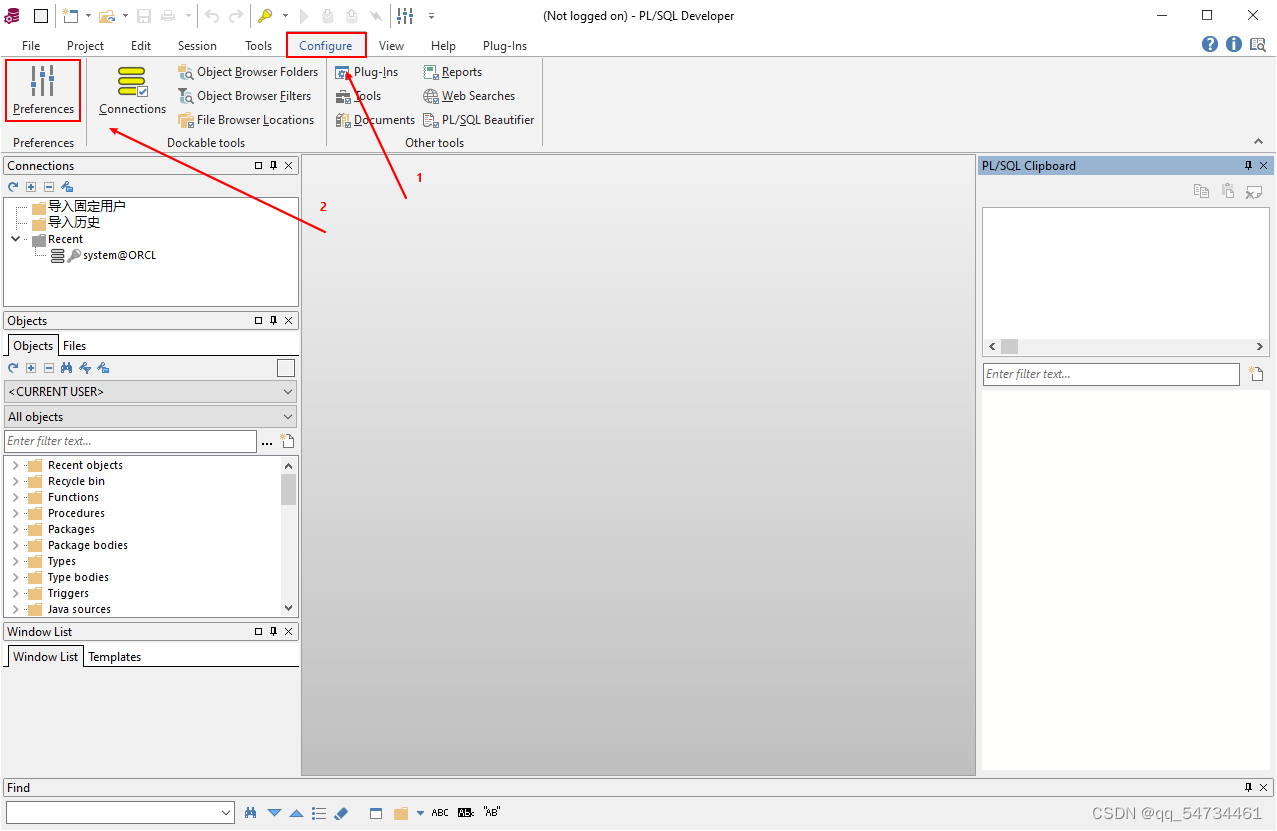Click the preferences sliders icon in title toolbar

point(405,16)
